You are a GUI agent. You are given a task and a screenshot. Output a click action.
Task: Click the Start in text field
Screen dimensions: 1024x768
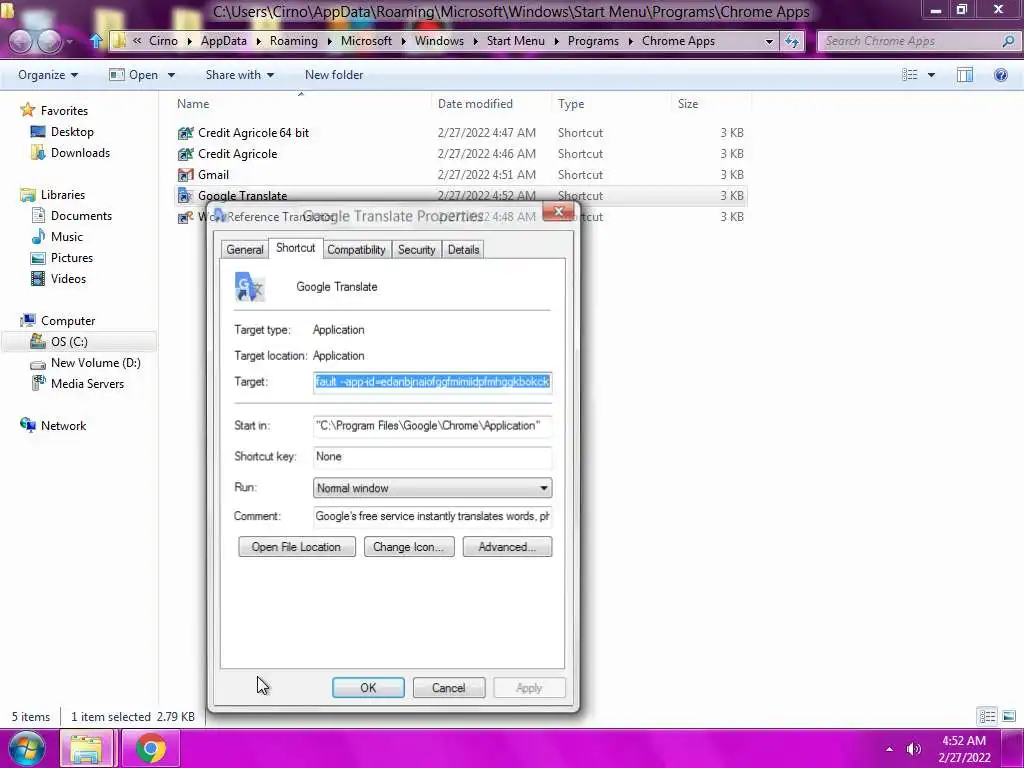(432, 426)
